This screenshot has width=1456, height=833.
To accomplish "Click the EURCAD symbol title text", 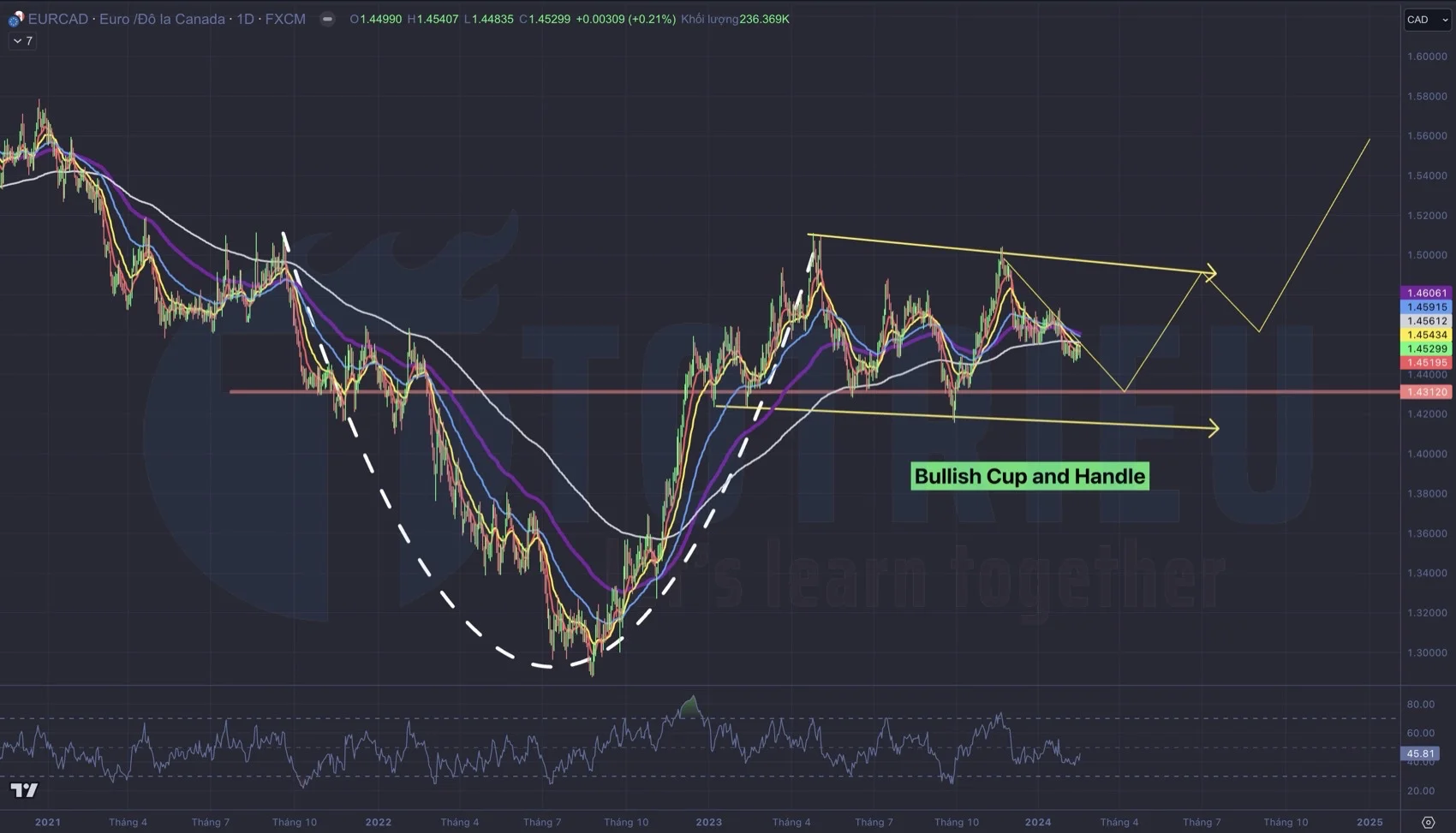I will point(167,19).
